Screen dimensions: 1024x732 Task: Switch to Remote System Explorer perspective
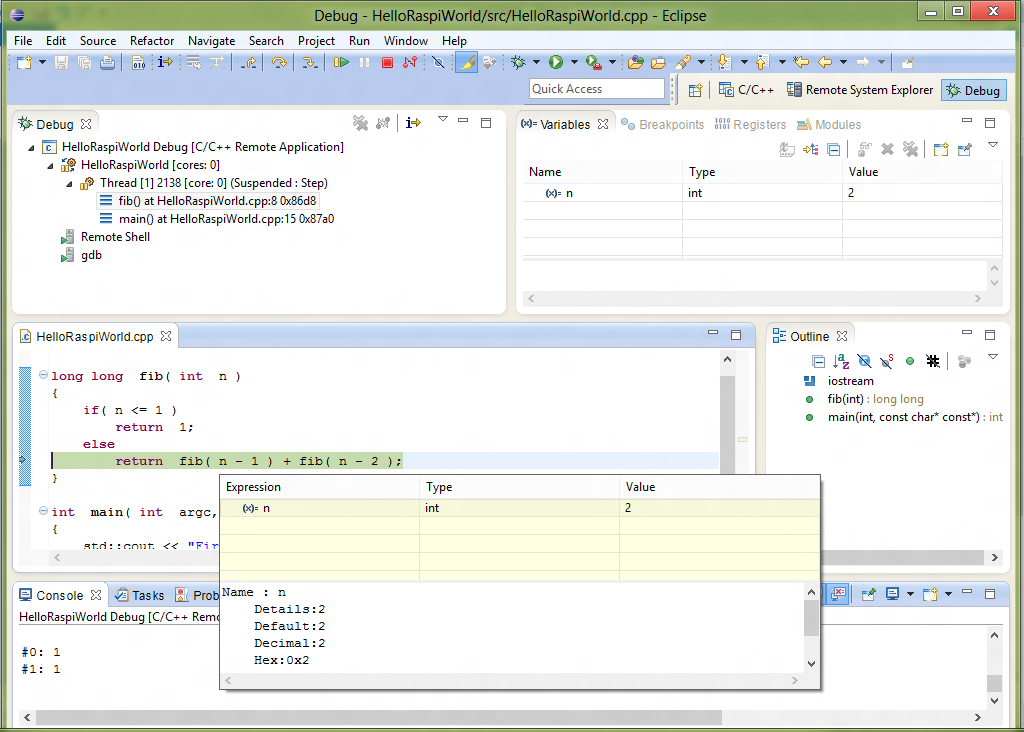[860, 90]
